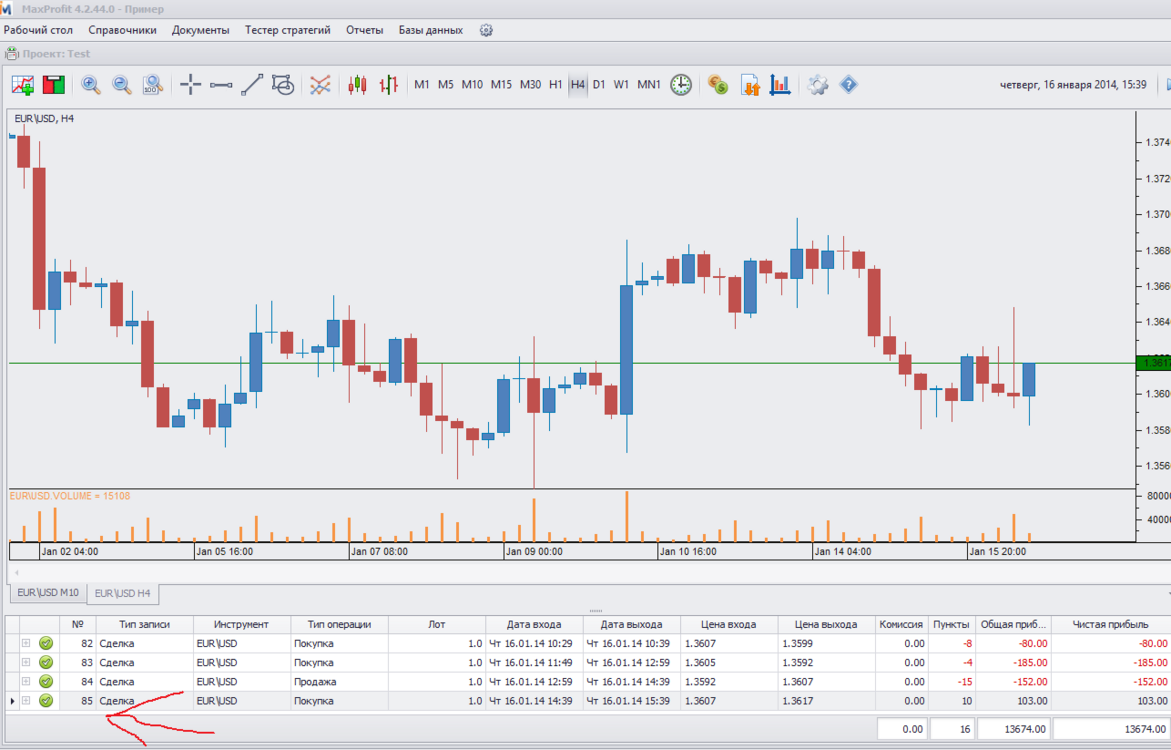The height and width of the screenshot is (750, 1171).
Task: Sort by Тип операции column header
Action: point(339,625)
